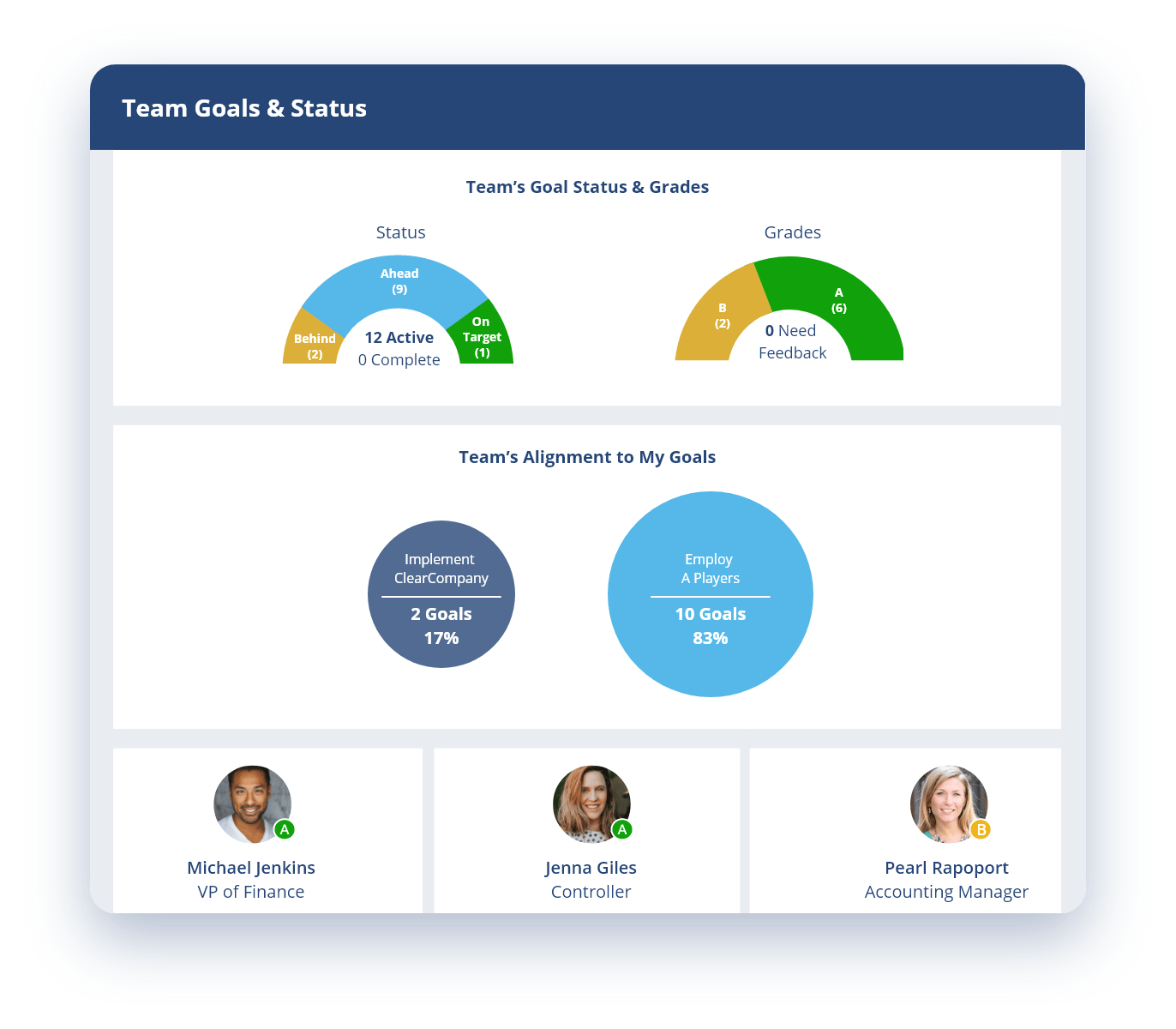This screenshot has width=1176, height=1029.
Task: Click the 'VP of Finance' title text
Action: 251,892
